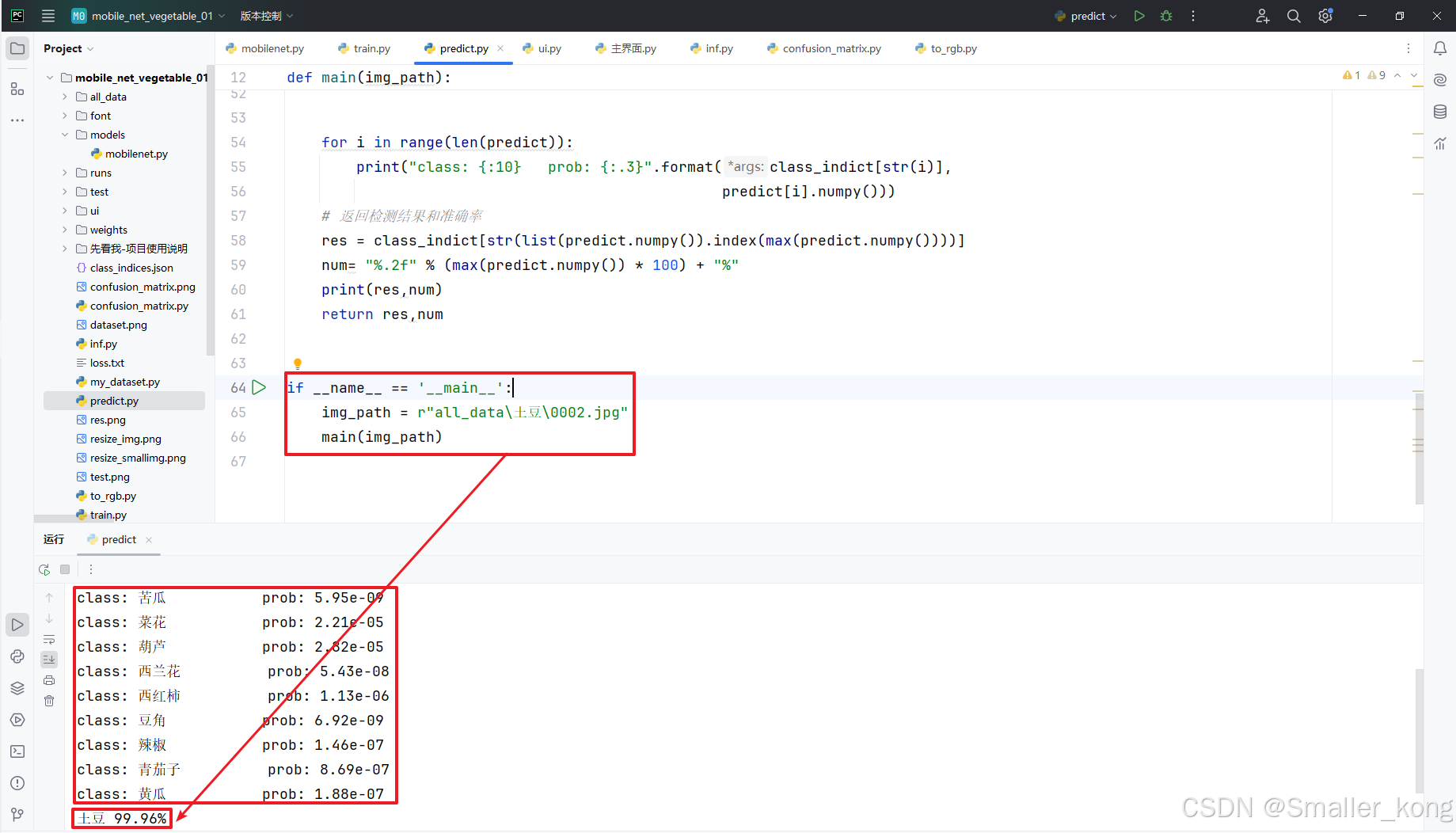The height and width of the screenshot is (833, 1456).
Task: Open IDE settings gear
Action: coord(1325,16)
